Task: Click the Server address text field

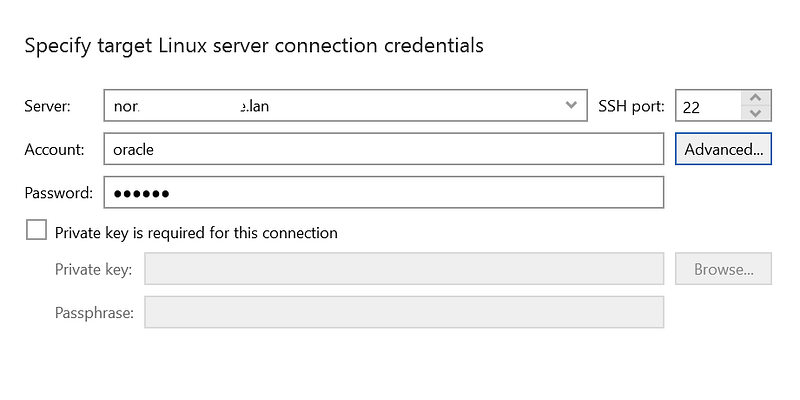Action: (x=330, y=105)
